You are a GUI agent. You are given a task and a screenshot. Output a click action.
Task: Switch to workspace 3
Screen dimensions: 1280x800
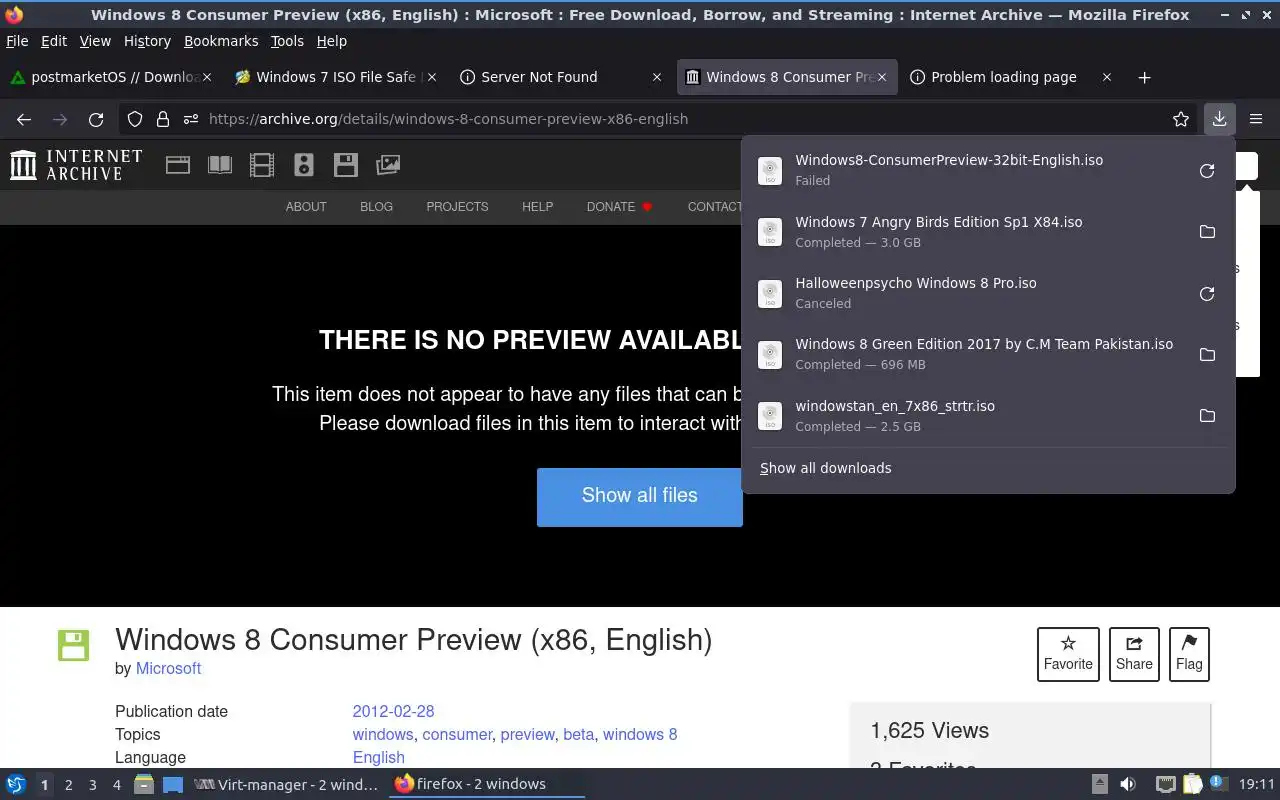coord(92,785)
